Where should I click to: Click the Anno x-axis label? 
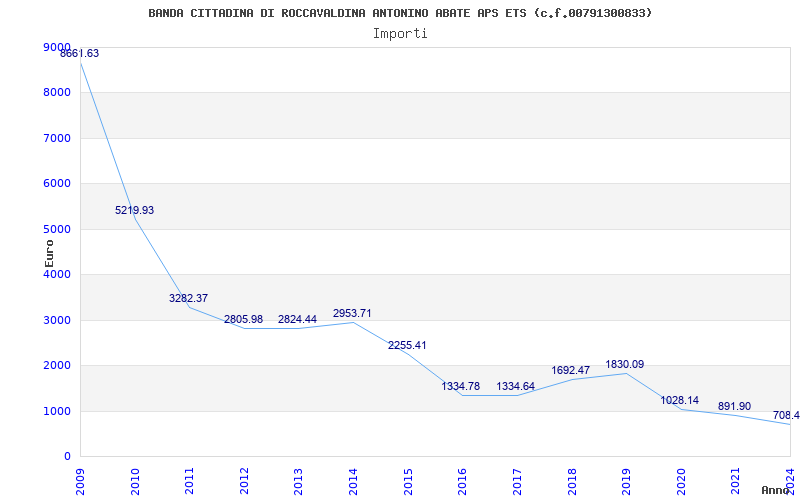(x=775, y=490)
